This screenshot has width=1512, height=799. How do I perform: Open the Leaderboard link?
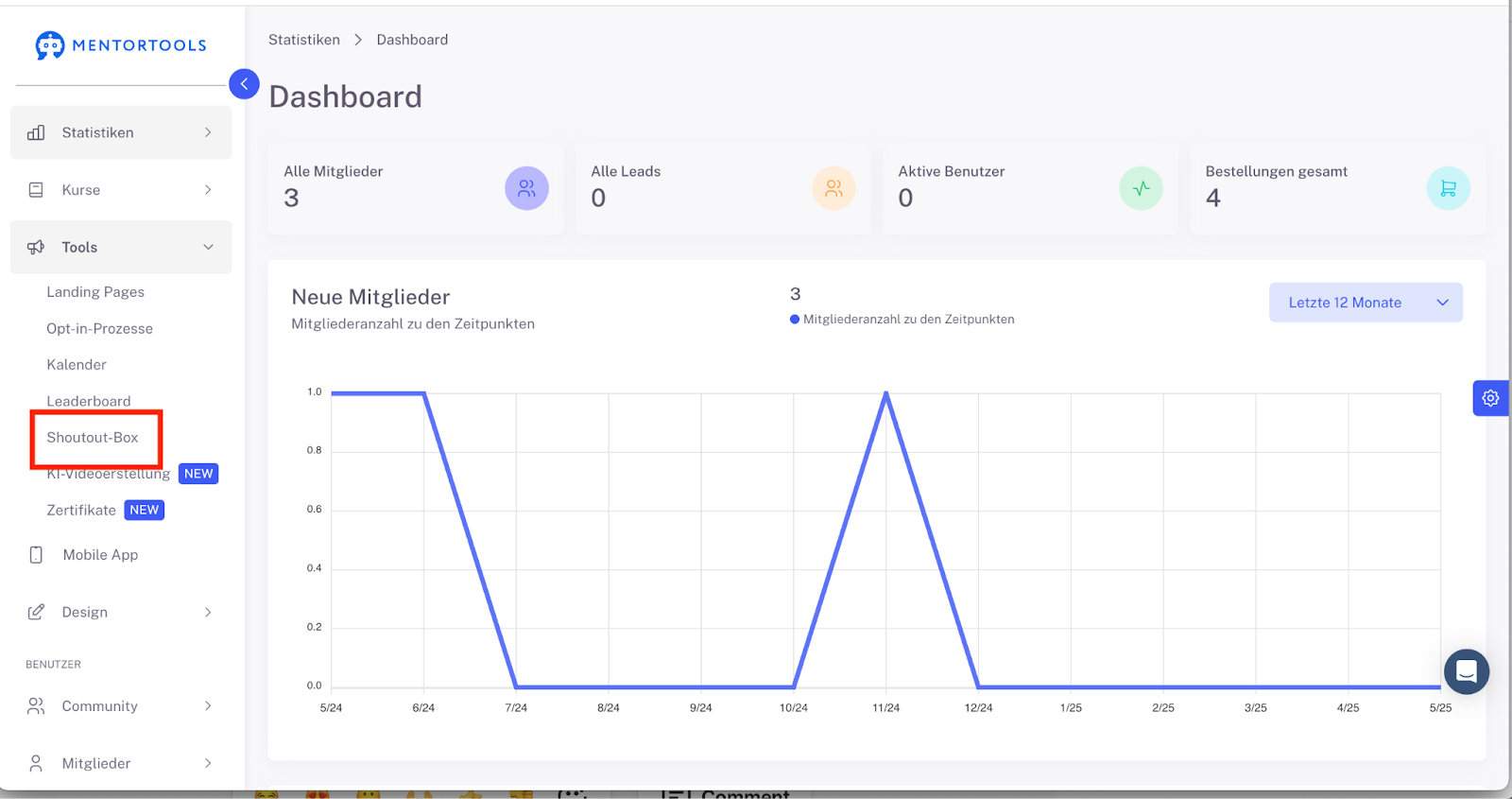[89, 401]
